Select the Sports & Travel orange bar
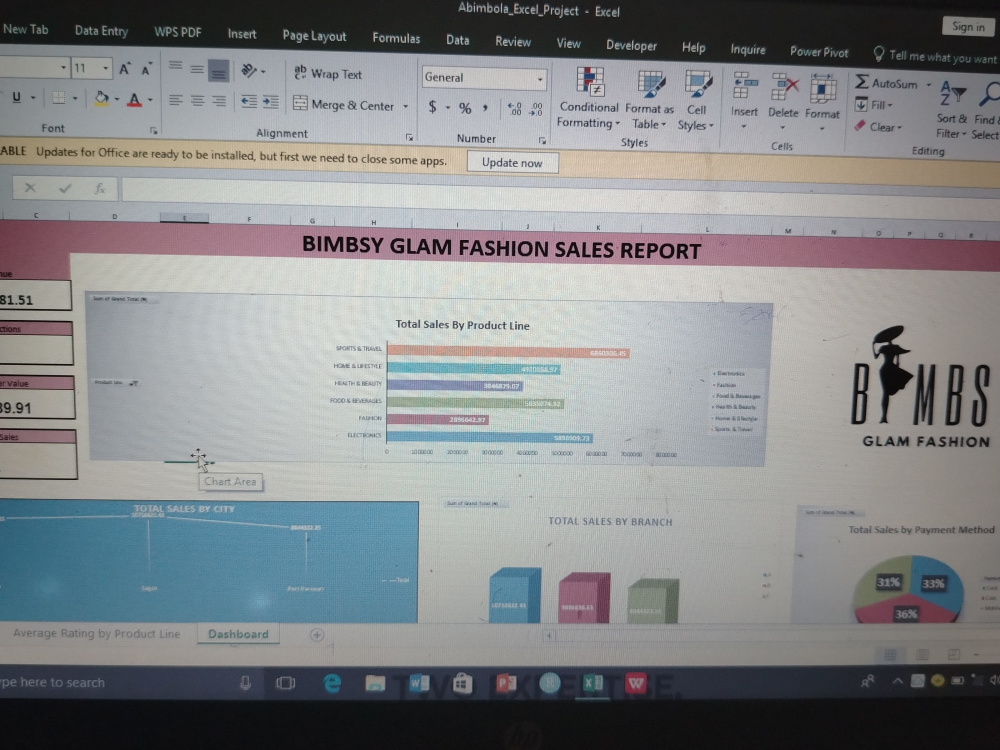 [x=508, y=352]
